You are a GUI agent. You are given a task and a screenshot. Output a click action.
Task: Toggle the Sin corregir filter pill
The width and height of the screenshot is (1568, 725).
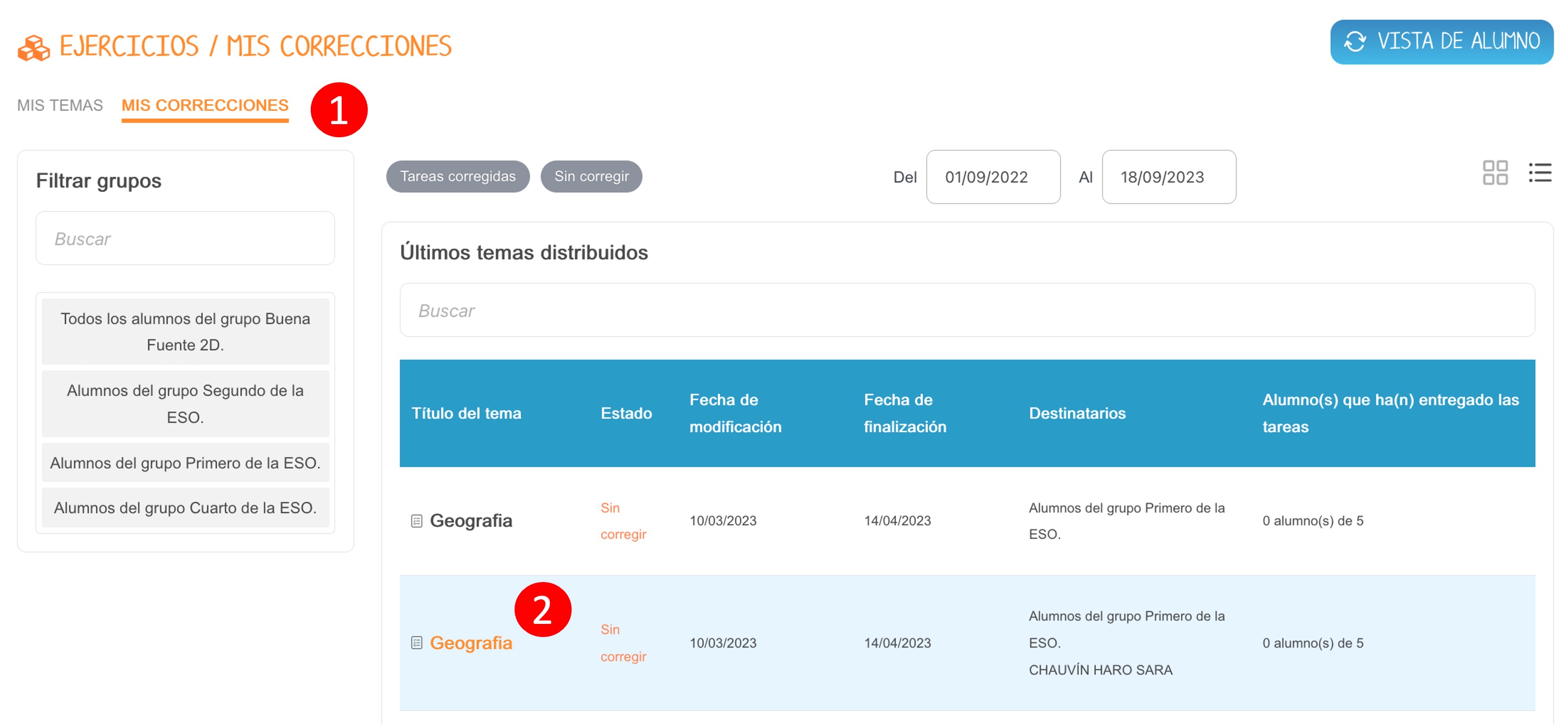(591, 177)
